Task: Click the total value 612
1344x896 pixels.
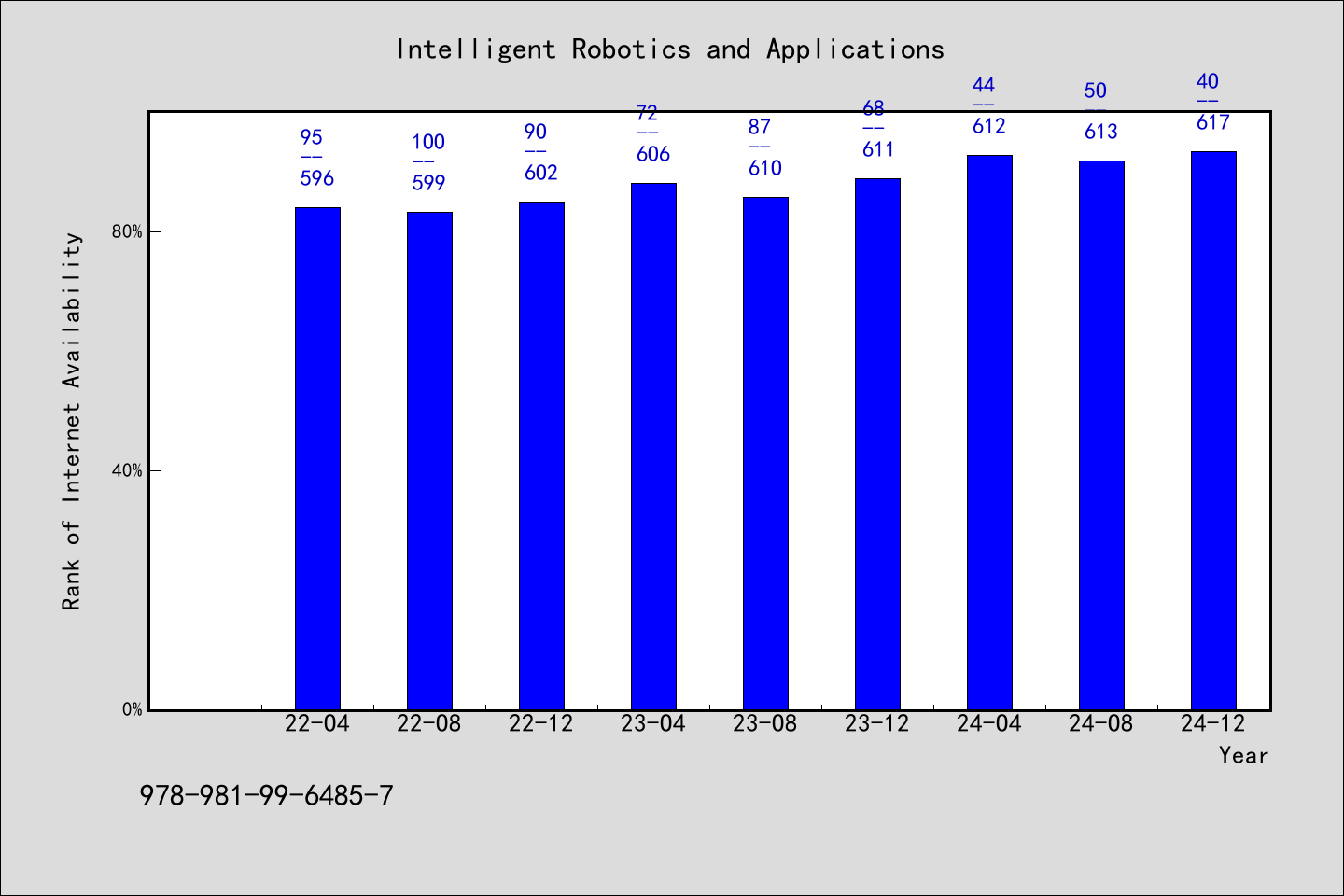Action: [x=989, y=126]
